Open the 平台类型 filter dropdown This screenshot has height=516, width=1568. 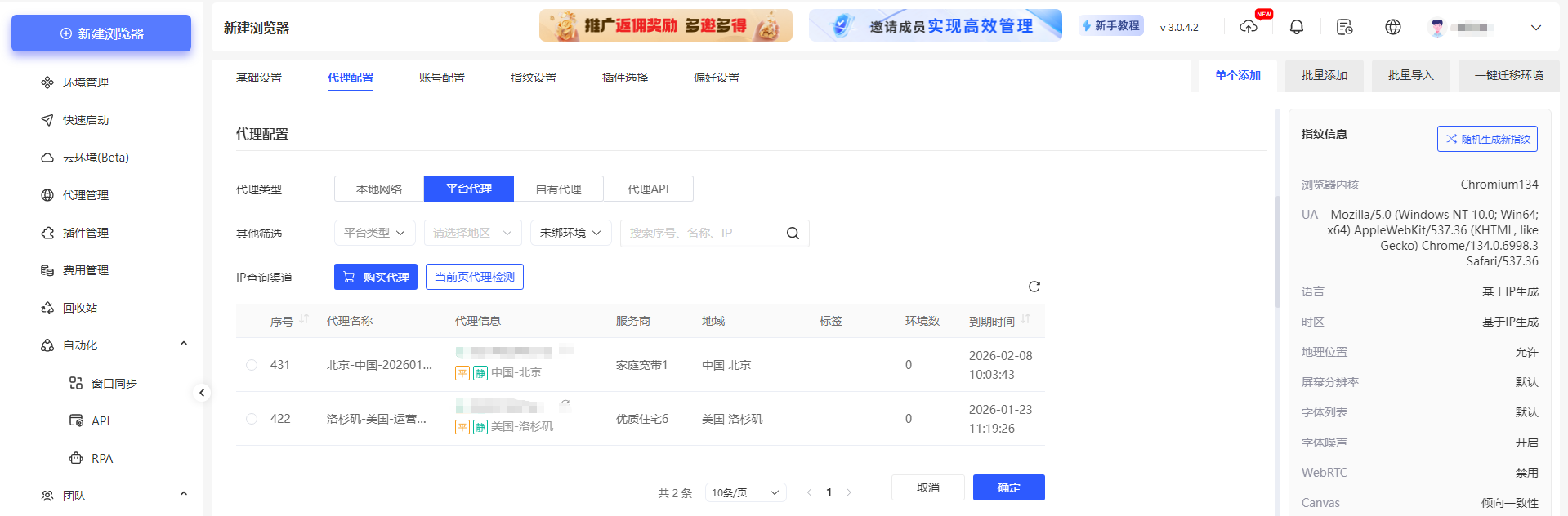(x=375, y=233)
